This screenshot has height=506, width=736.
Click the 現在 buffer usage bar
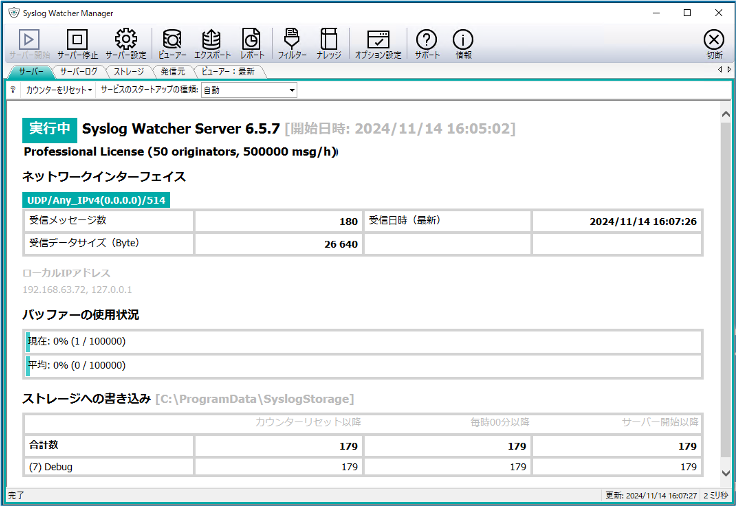click(364, 341)
